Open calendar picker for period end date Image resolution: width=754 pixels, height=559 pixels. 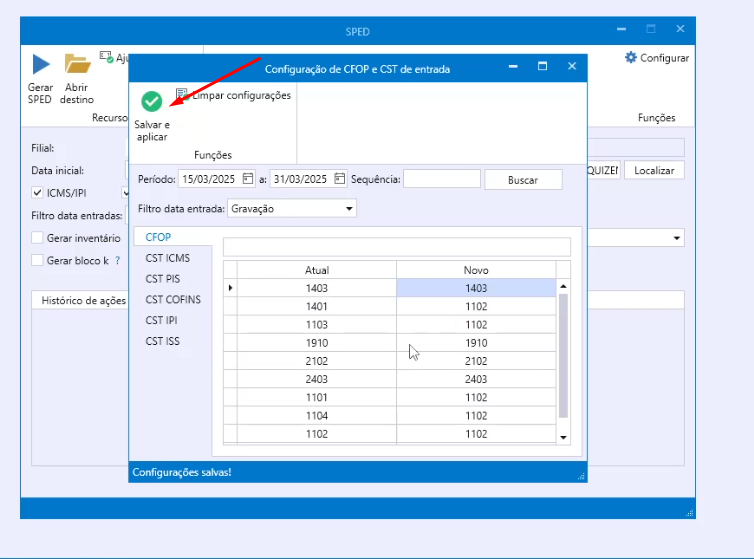(x=340, y=179)
